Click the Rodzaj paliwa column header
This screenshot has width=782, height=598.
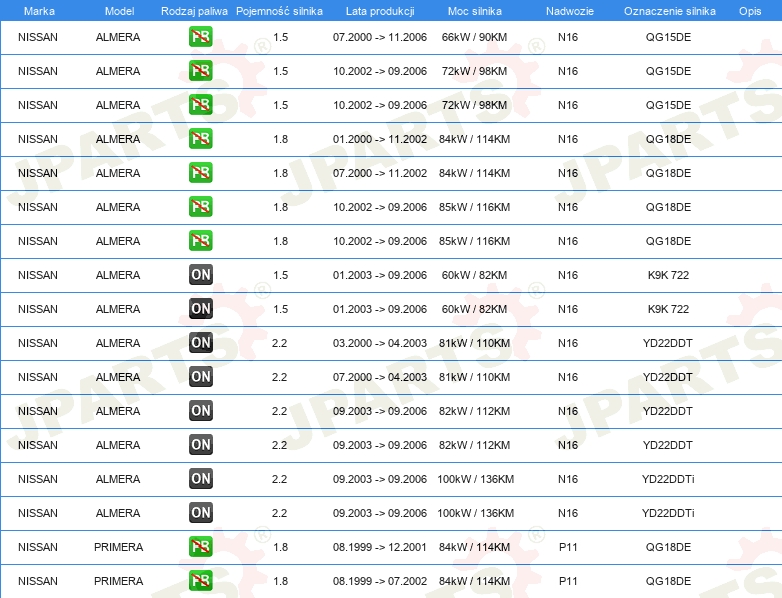tap(194, 11)
